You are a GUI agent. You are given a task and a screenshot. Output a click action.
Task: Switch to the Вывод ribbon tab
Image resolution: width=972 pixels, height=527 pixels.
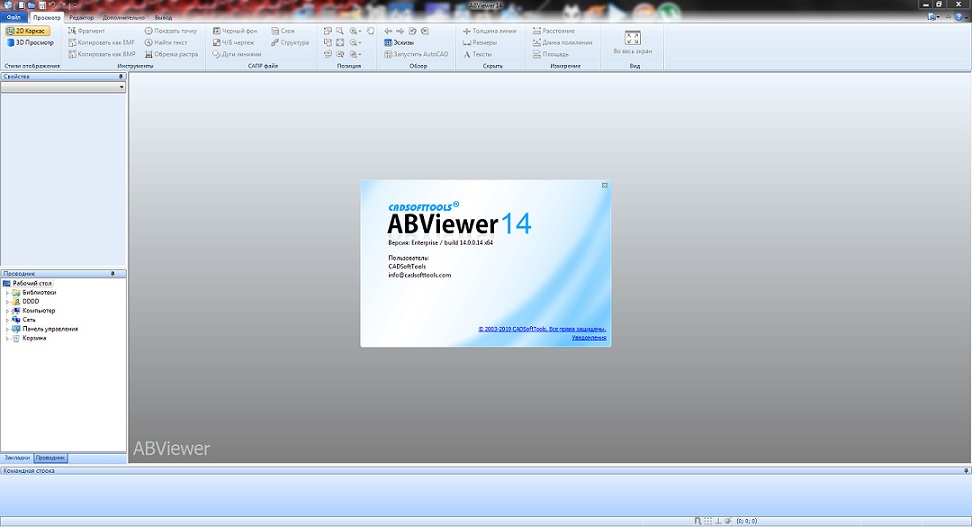(164, 17)
